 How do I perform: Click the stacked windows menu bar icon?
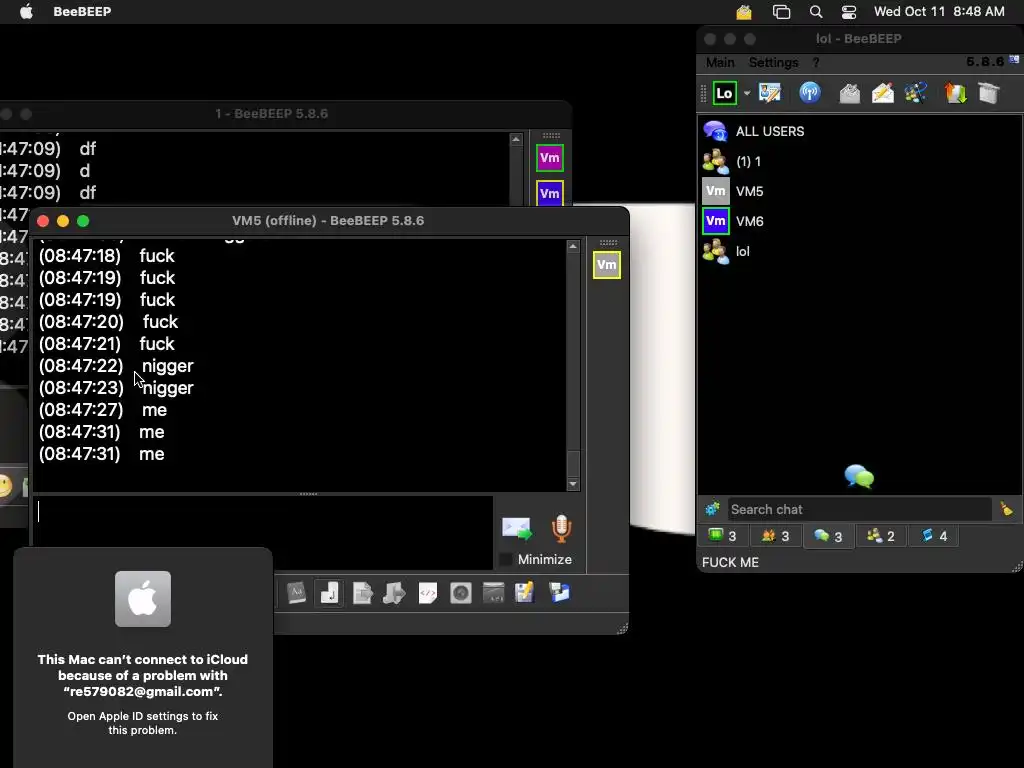click(x=781, y=12)
